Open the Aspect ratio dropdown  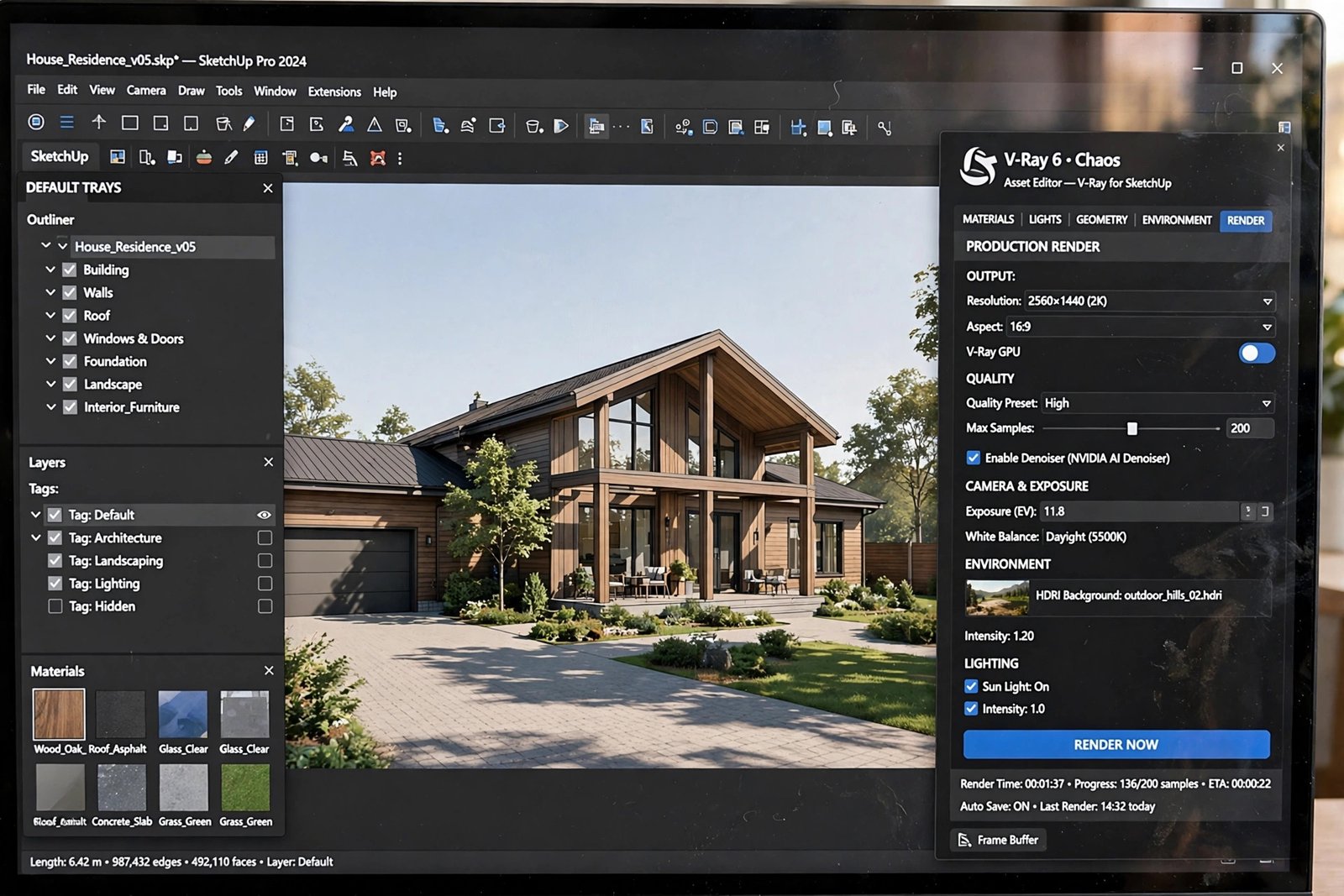click(x=1141, y=327)
